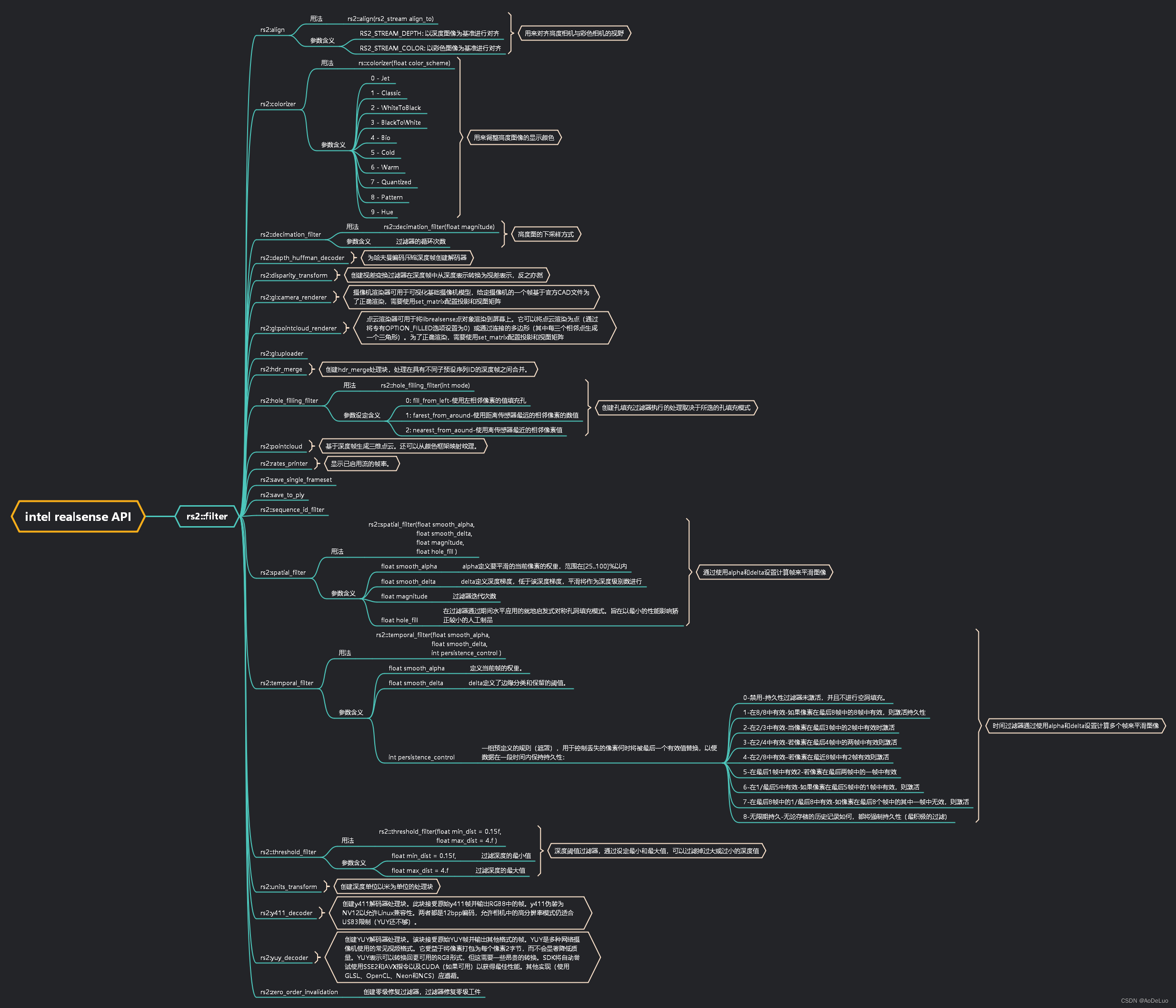Select the rs2::pointcloud node
Screen dimensions: 1176x1008
(281, 446)
